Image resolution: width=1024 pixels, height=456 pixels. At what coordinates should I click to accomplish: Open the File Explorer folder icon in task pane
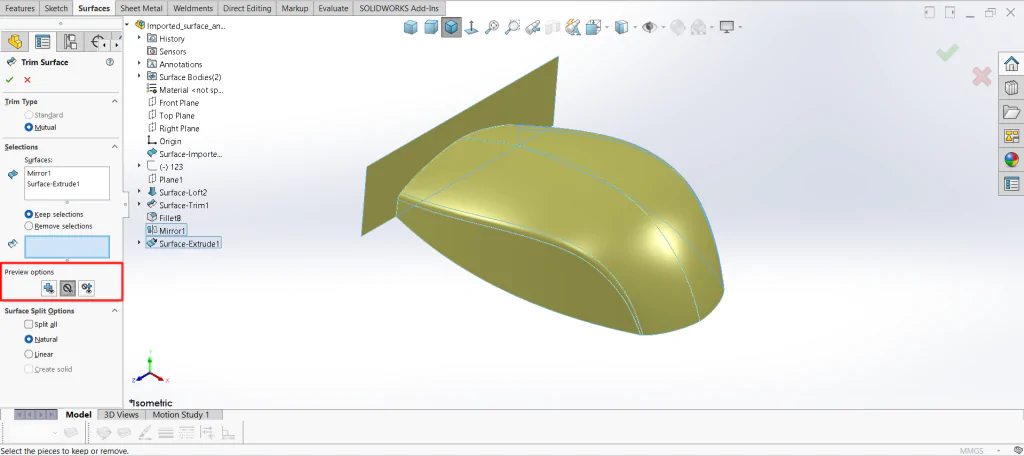coord(1012,112)
